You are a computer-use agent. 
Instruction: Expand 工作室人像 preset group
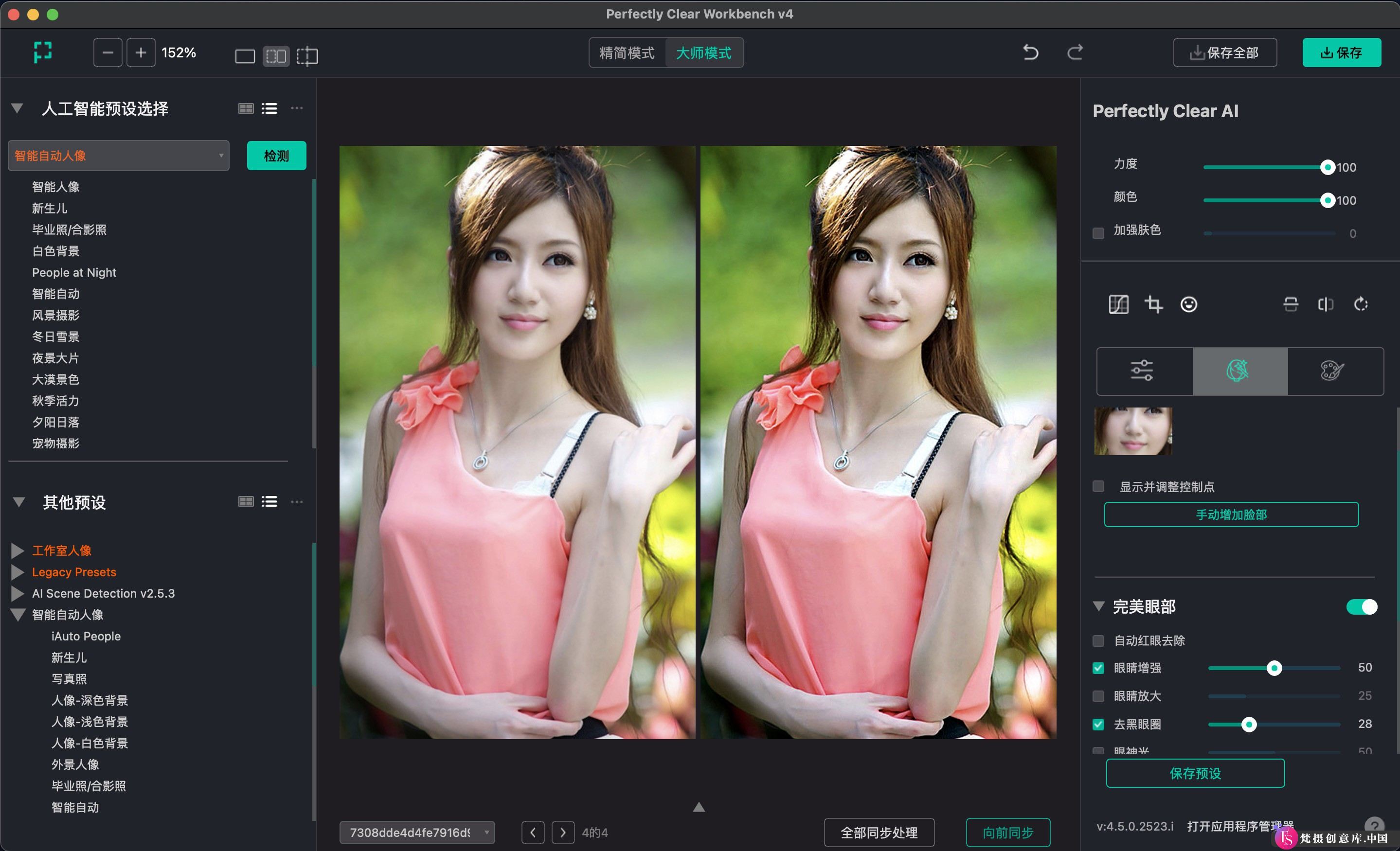click(18, 550)
